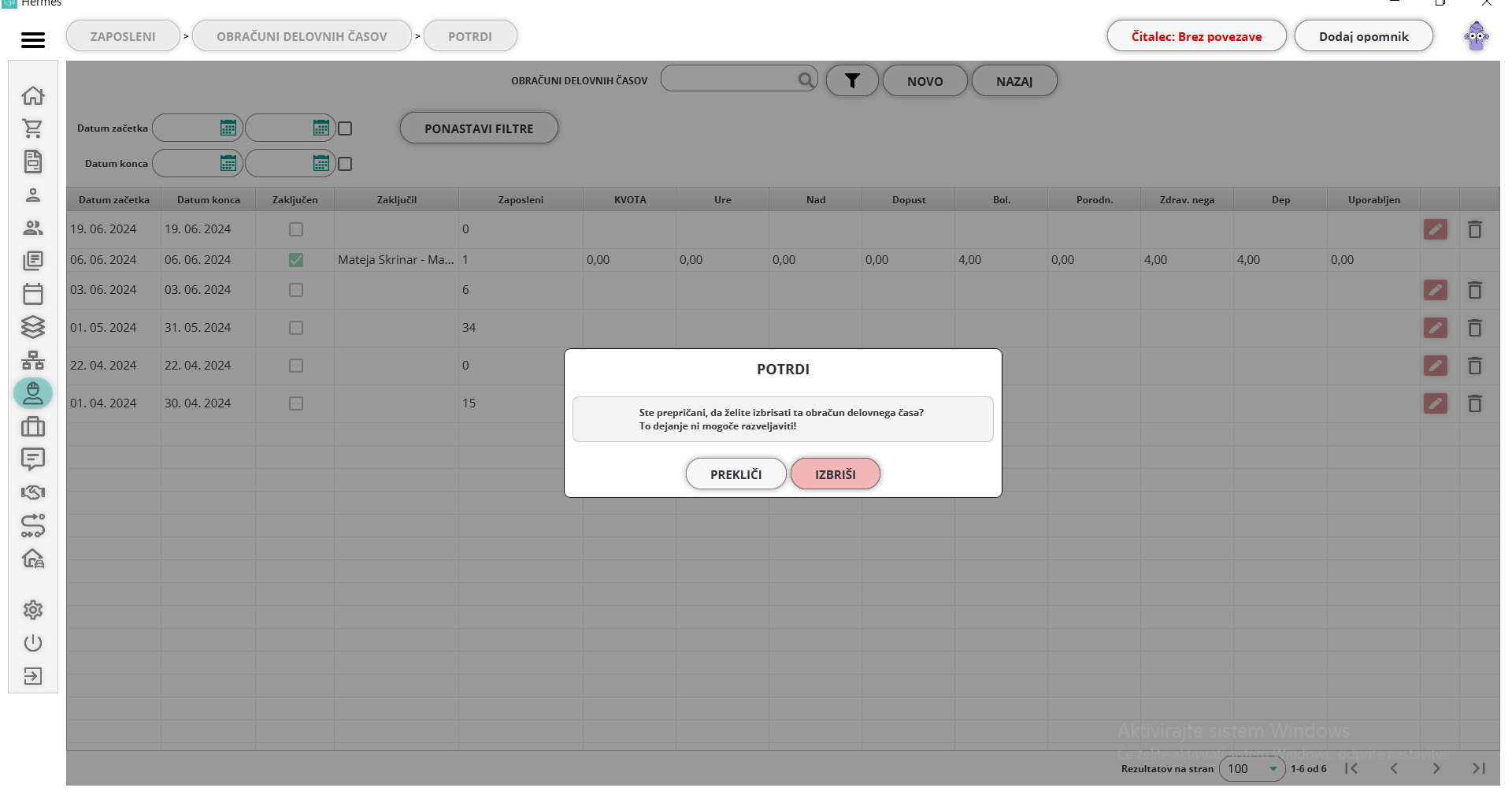The width and height of the screenshot is (1512, 799).
Task: Go to the last results page
Action: point(1479,768)
